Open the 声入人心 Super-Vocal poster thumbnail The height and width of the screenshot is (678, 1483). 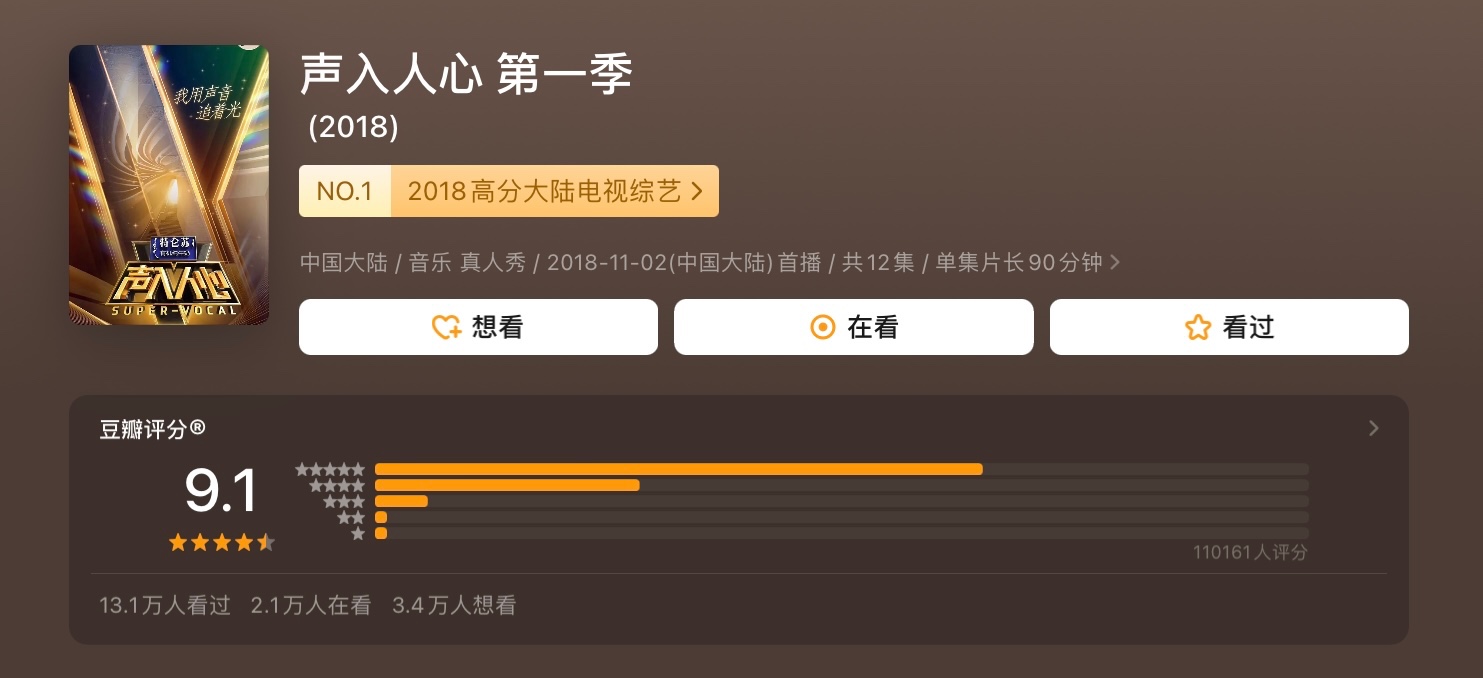169,185
